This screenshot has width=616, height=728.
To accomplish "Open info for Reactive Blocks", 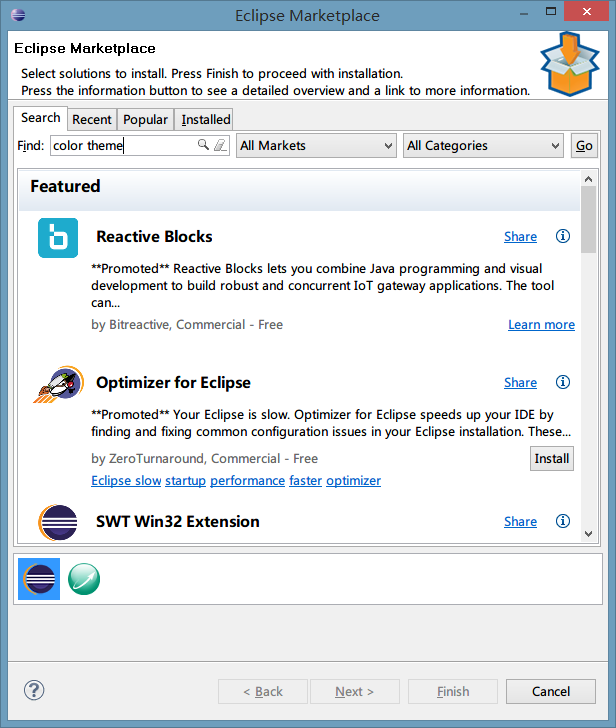I will coord(563,236).
